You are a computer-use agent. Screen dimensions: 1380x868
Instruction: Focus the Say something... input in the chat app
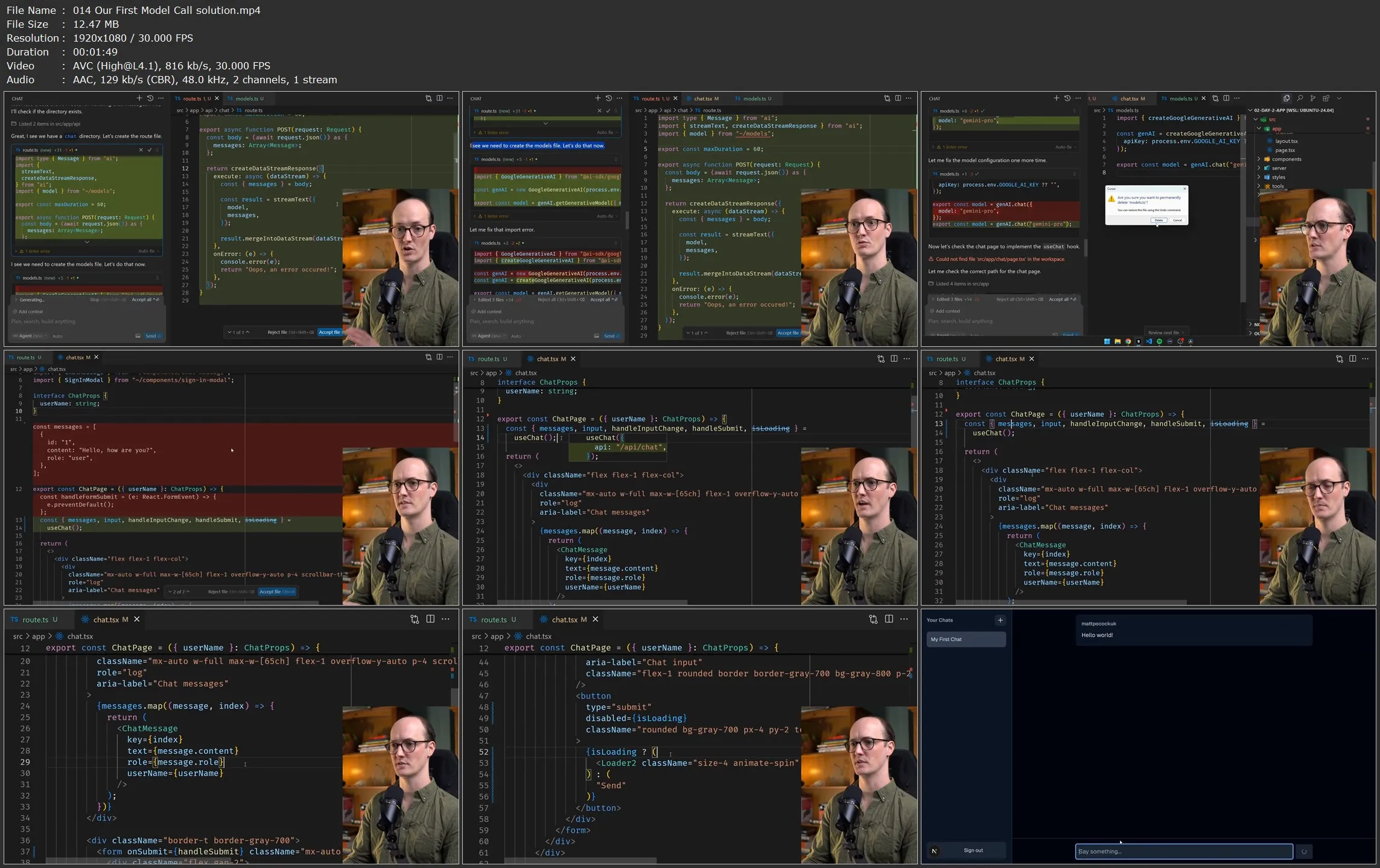1184,851
